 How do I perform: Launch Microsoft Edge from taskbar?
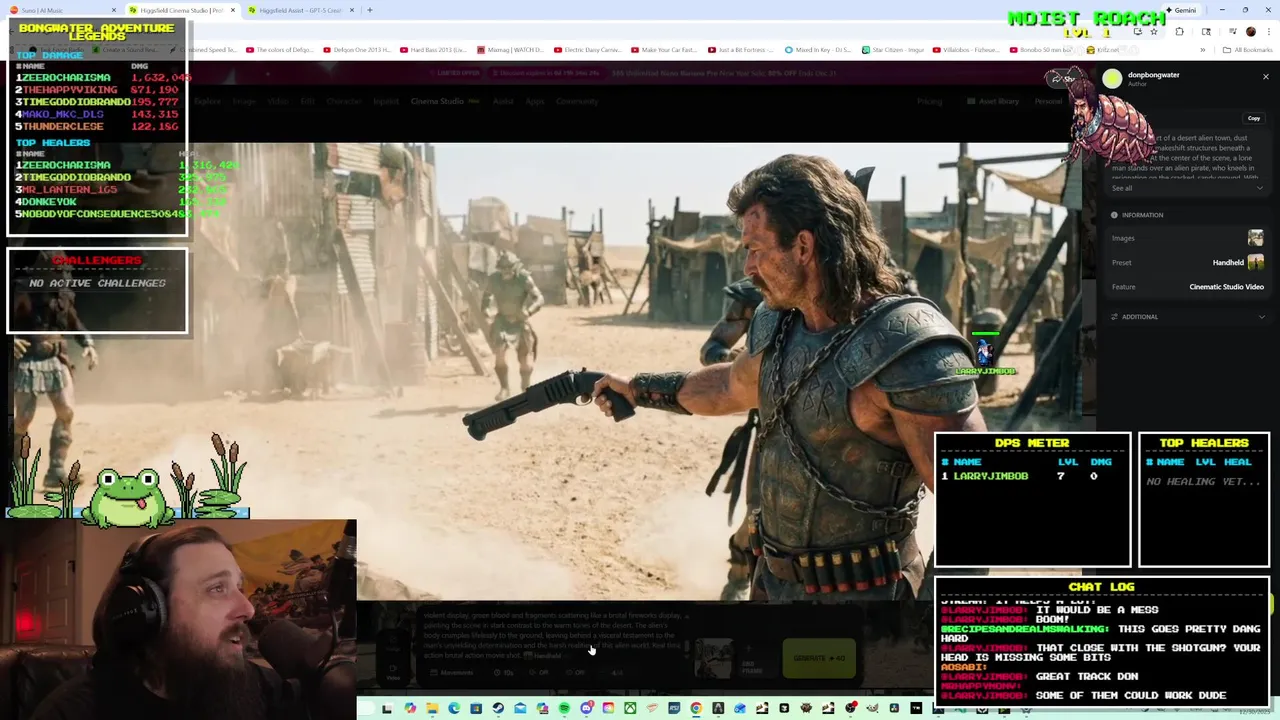454,709
